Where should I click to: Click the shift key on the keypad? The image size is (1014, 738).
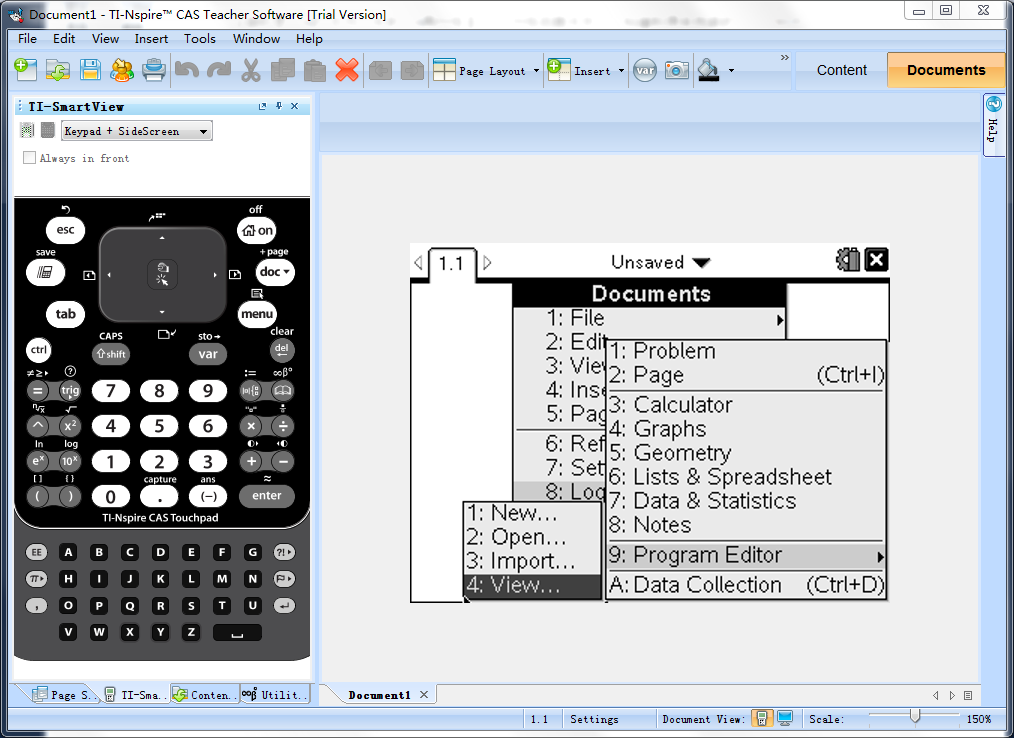click(111, 354)
